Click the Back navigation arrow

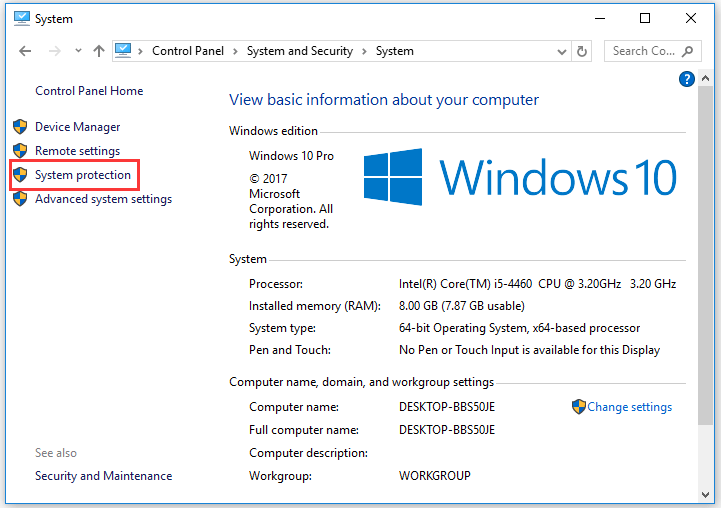click(x=25, y=51)
